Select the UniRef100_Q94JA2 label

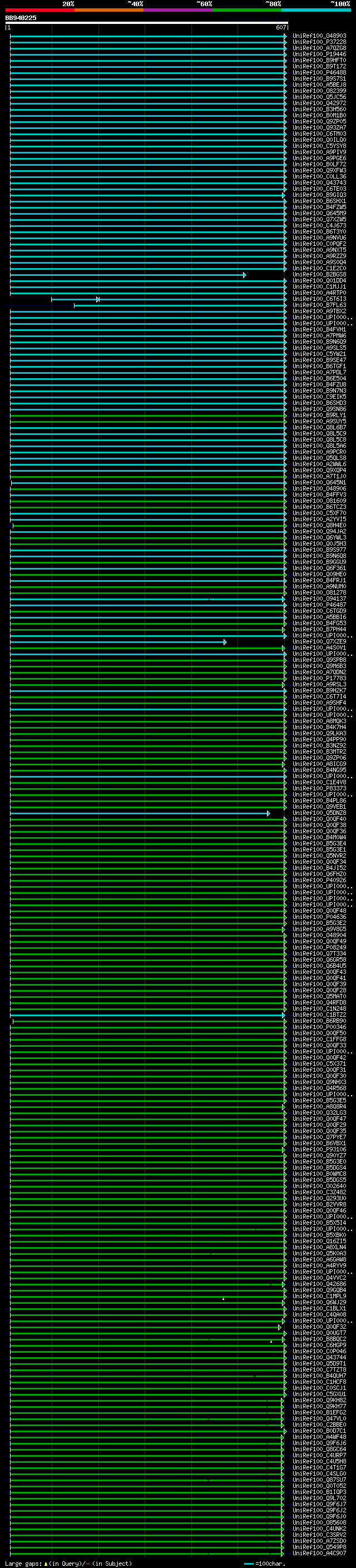[319, 531]
